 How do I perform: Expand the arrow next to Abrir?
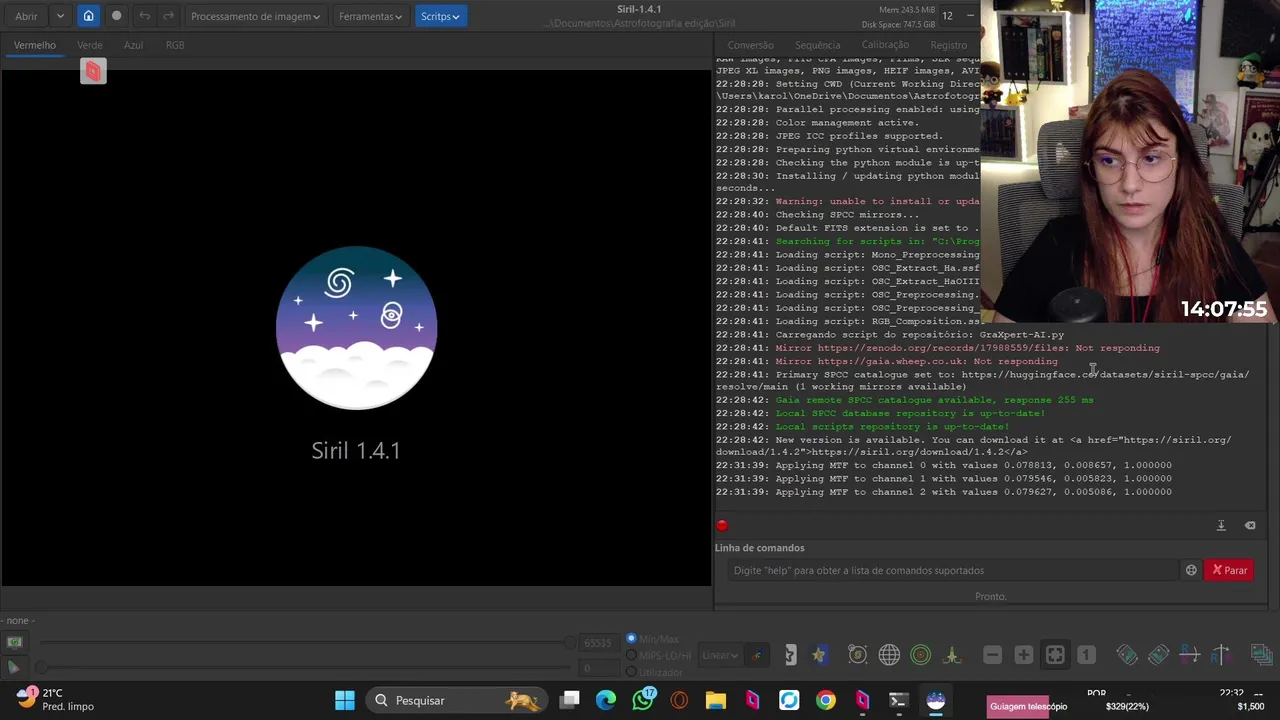[x=60, y=16]
